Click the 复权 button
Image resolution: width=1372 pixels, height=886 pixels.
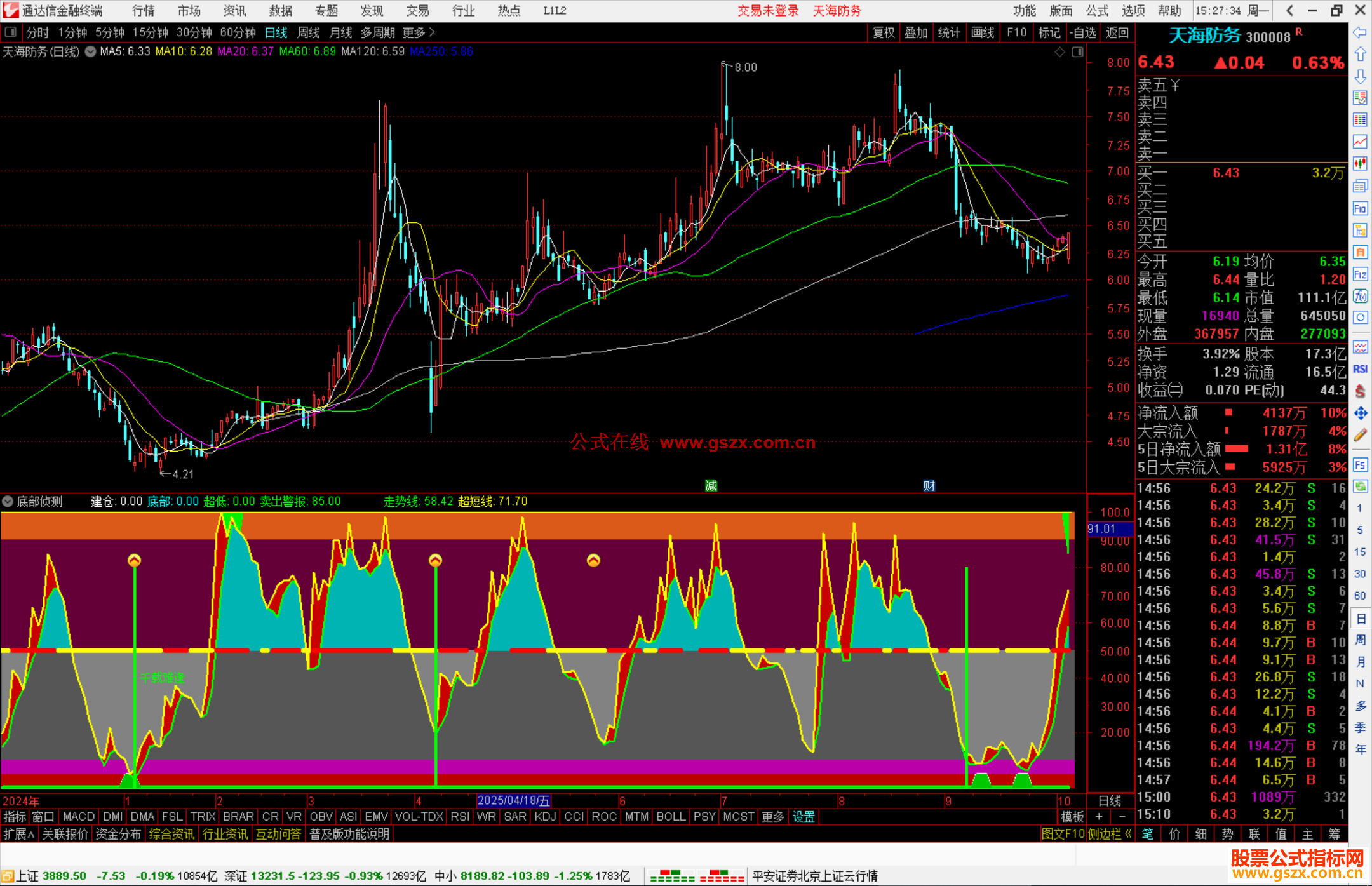pyautogui.click(x=883, y=32)
